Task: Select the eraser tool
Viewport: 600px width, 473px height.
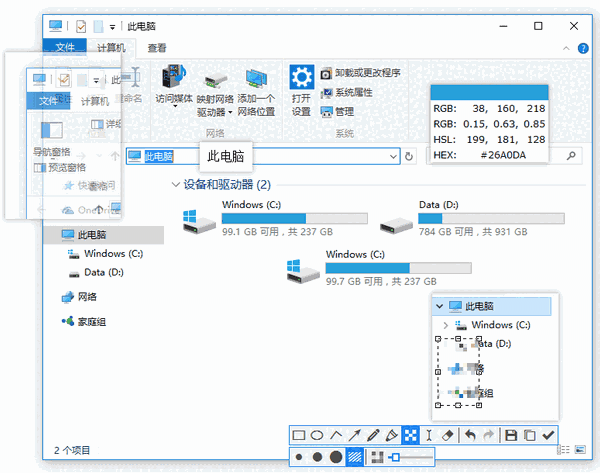Action: point(447,435)
